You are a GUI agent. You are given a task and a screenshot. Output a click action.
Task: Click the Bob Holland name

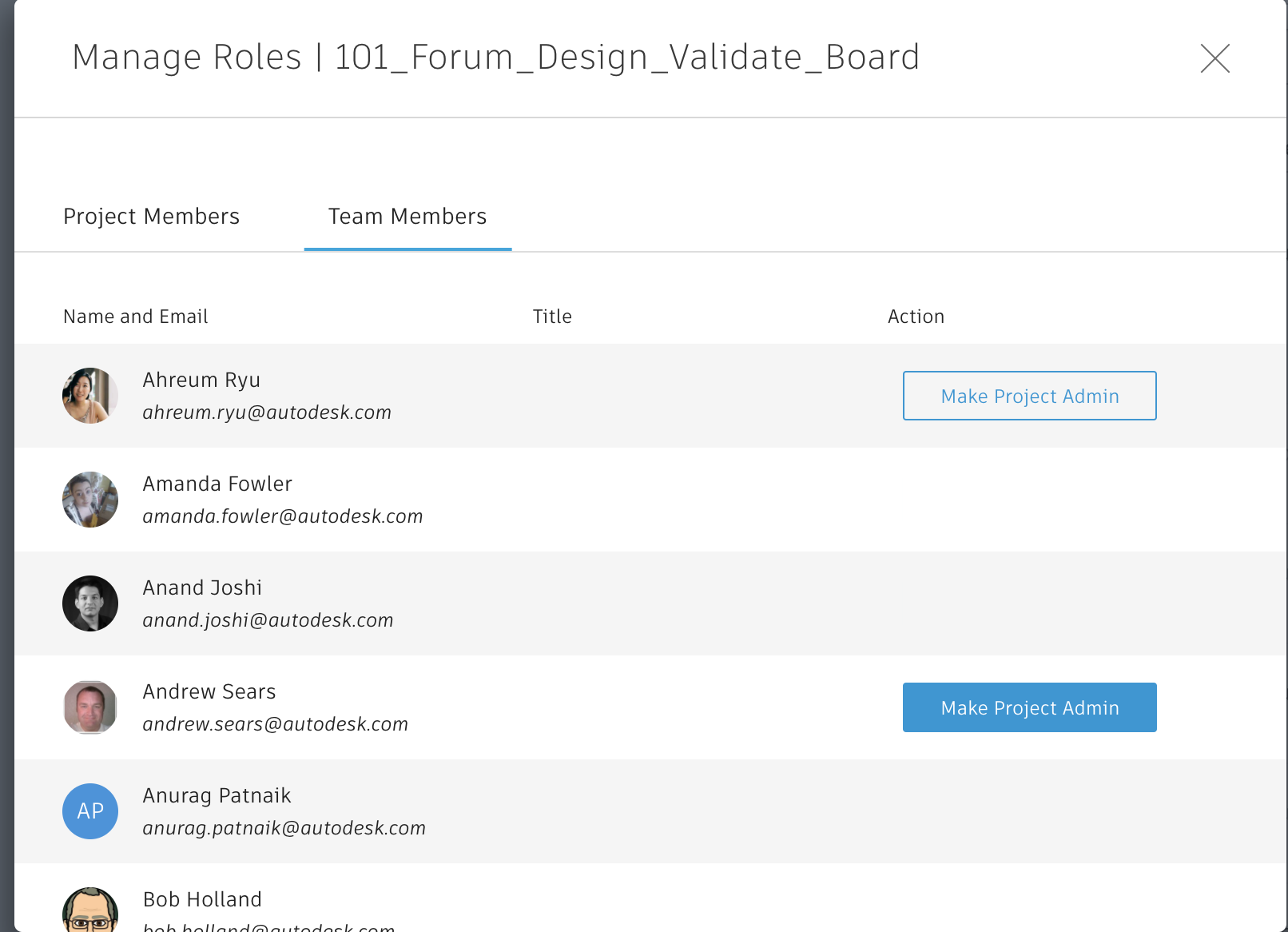[x=202, y=899]
